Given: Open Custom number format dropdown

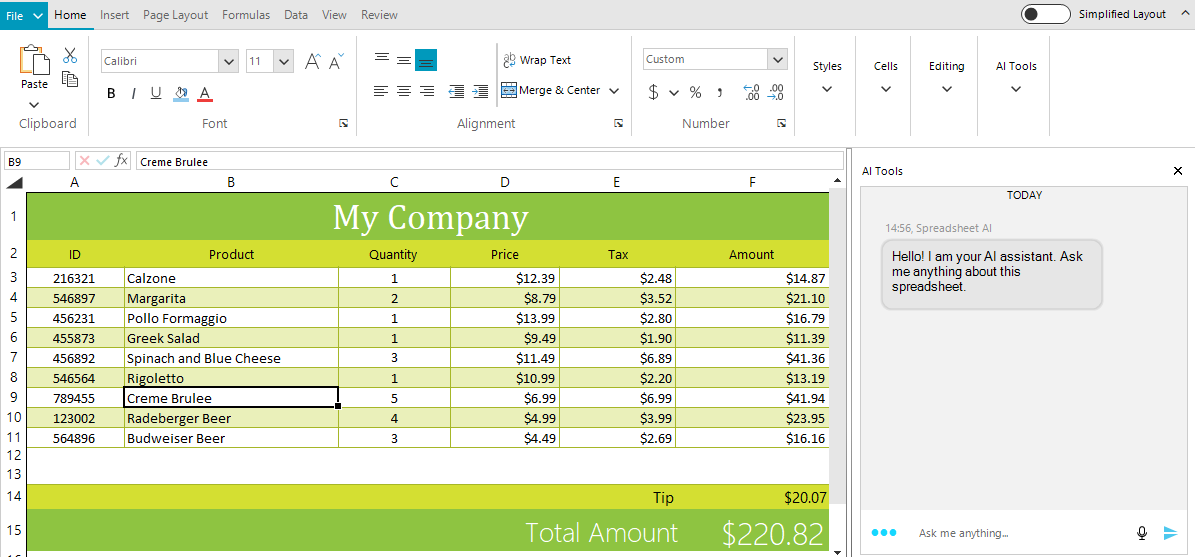Looking at the screenshot, I should click(777, 59).
